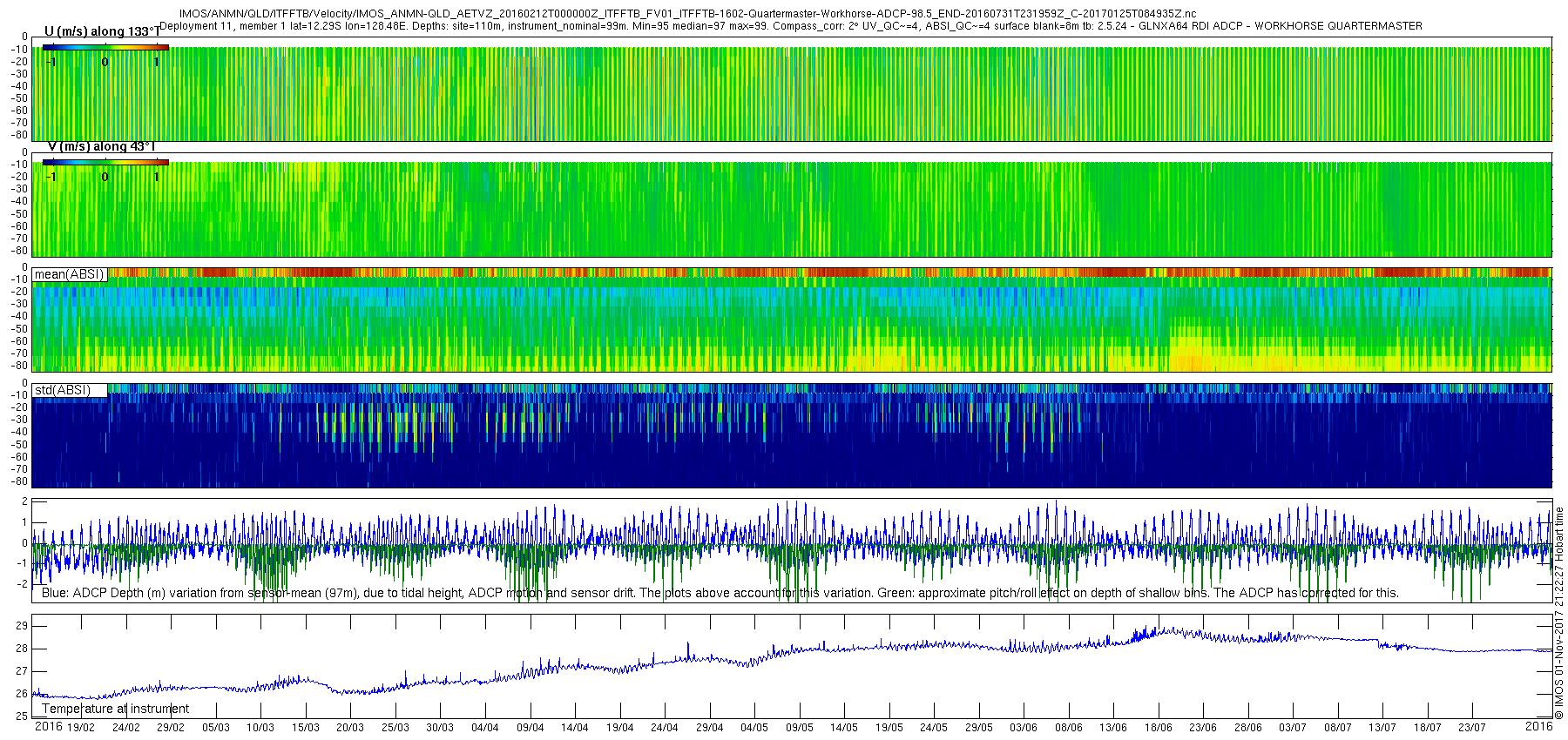Viewport: 1568px width, 740px height.
Task: Click the blue ADCP depth variation caption
Action: (720, 593)
